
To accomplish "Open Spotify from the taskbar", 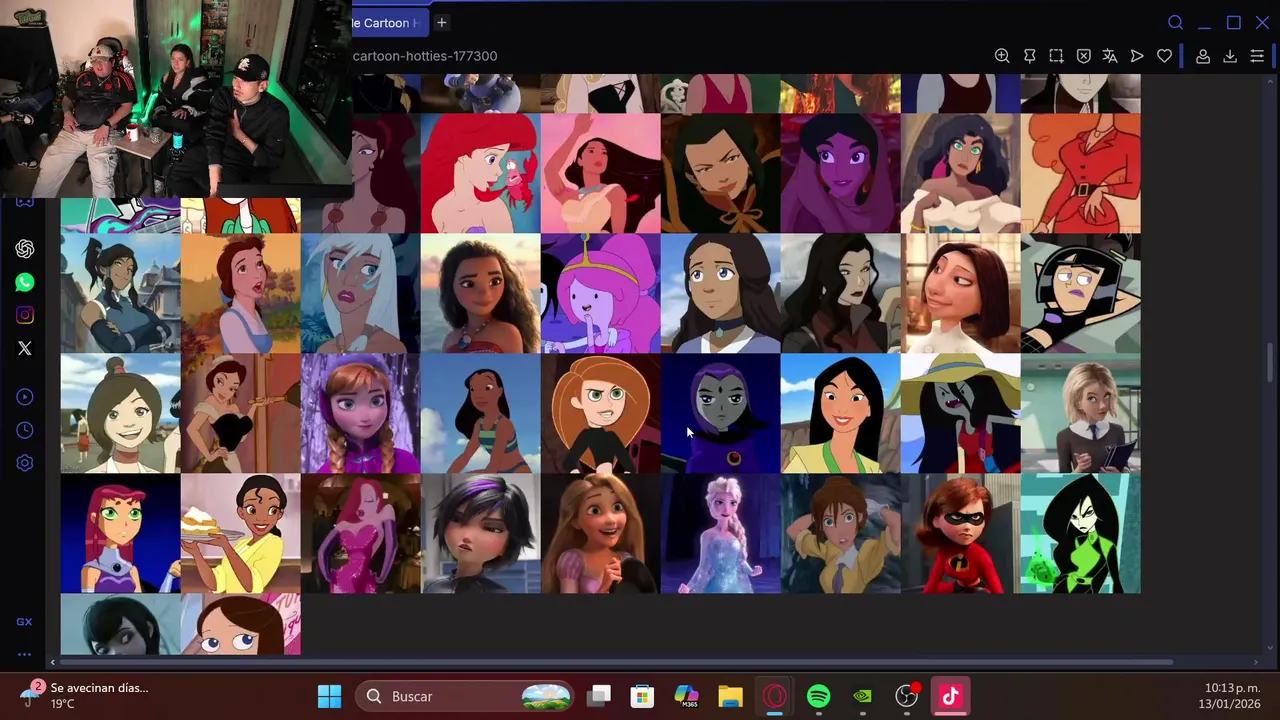I will pyautogui.click(x=818, y=696).
